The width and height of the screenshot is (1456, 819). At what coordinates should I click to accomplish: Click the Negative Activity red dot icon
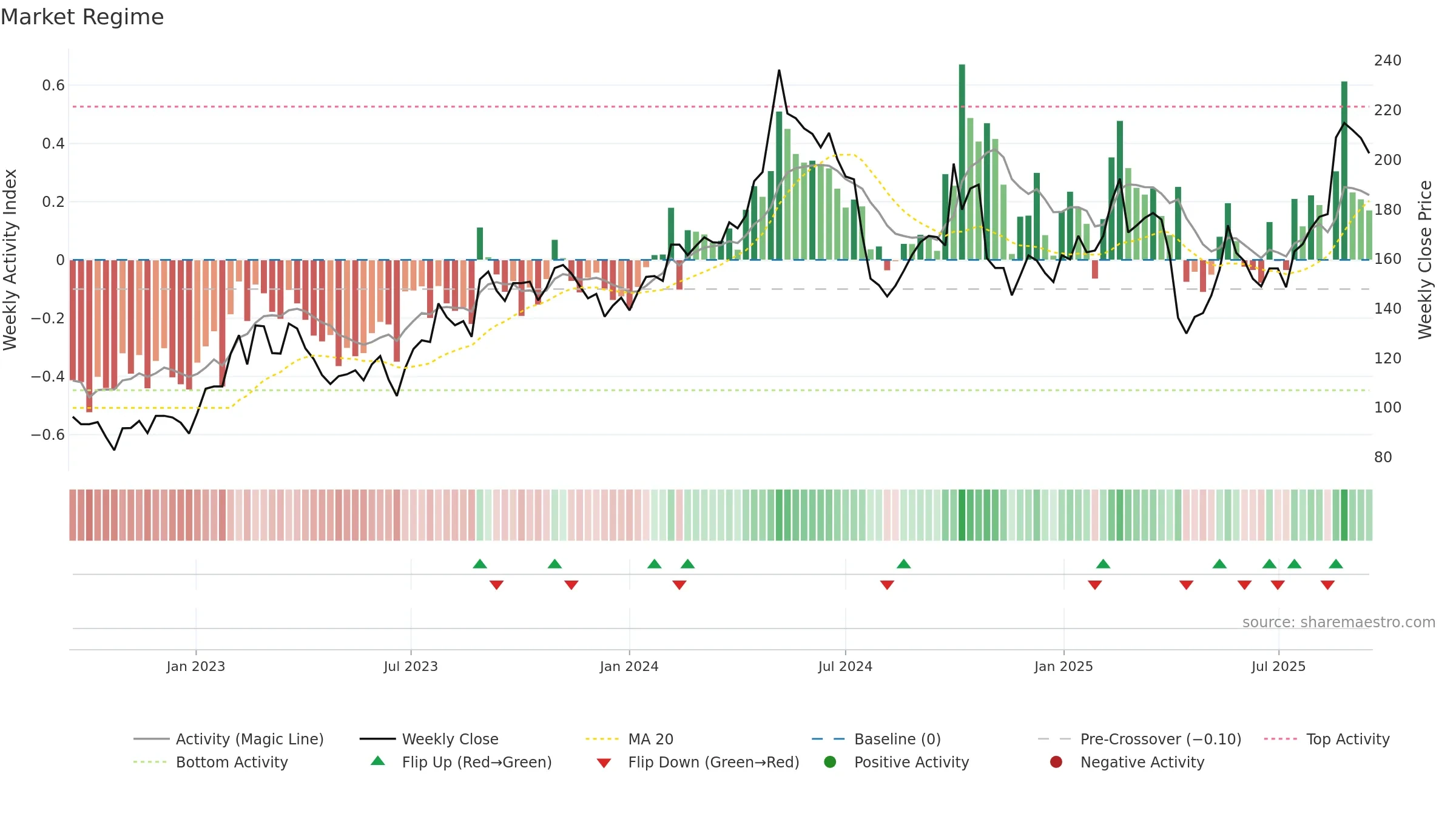pyautogui.click(x=1056, y=762)
